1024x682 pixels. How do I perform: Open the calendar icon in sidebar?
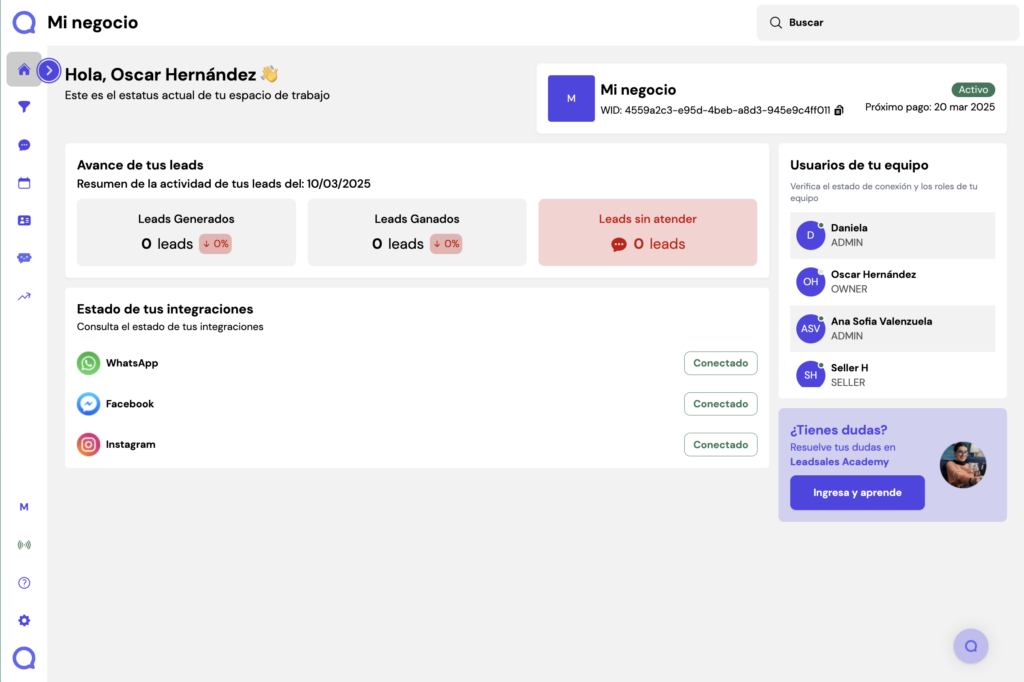pos(24,183)
